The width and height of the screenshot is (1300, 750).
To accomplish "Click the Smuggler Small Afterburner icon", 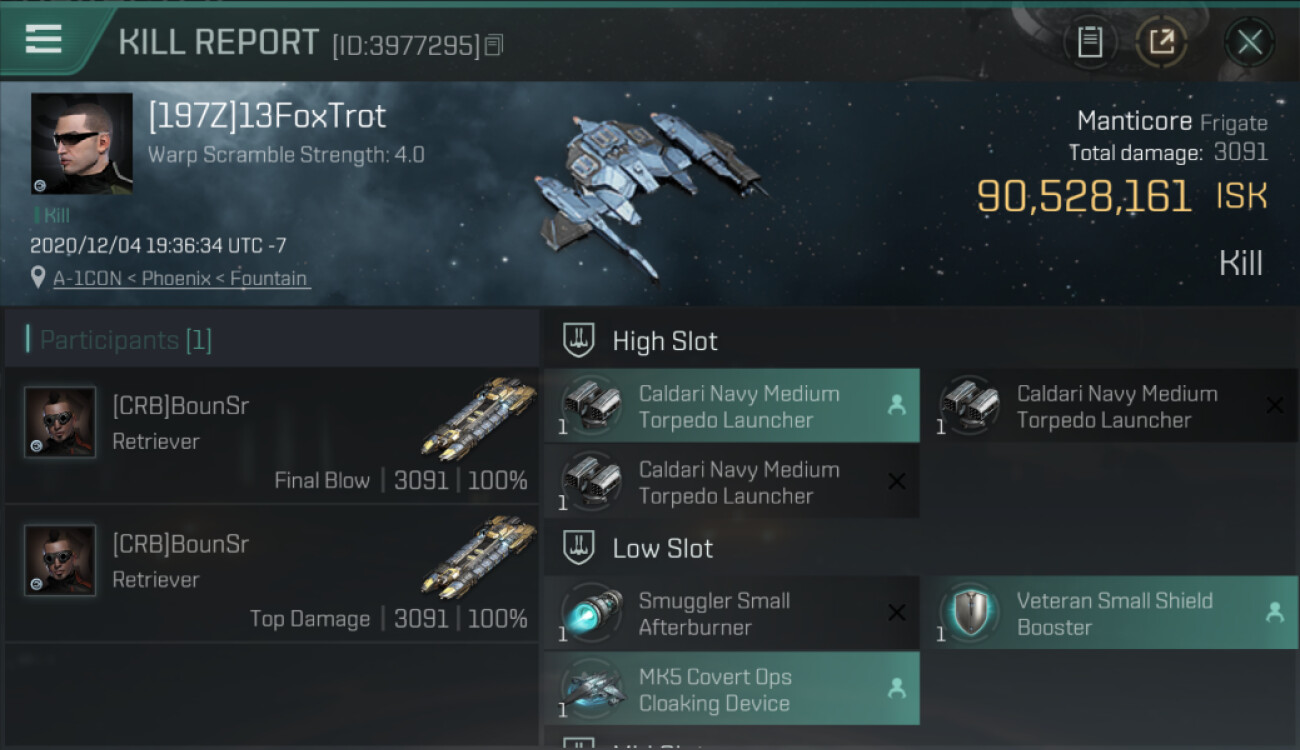I will [x=592, y=612].
